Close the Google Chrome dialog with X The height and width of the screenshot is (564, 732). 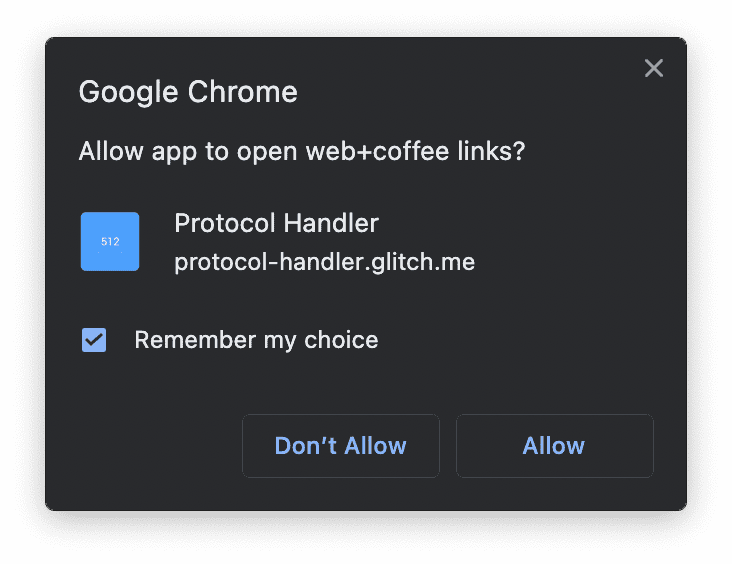(x=654, y=68)
